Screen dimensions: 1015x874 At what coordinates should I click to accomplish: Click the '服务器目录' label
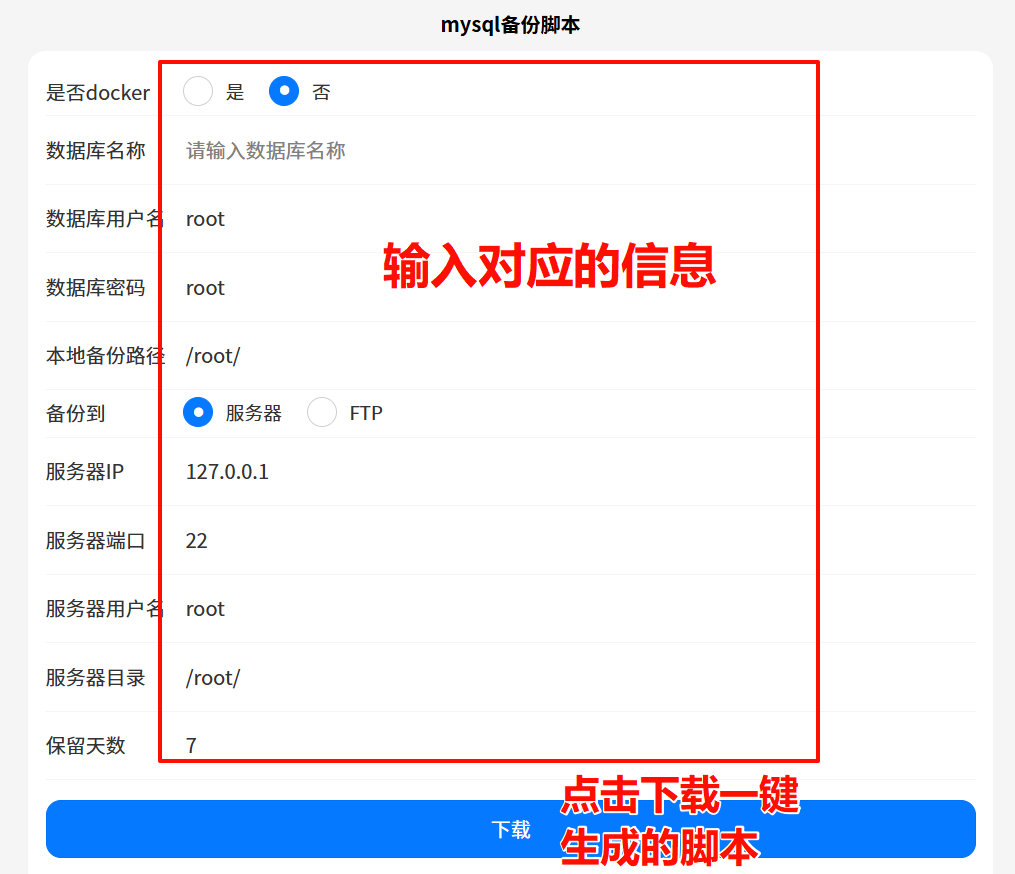(x=96, y=678)
